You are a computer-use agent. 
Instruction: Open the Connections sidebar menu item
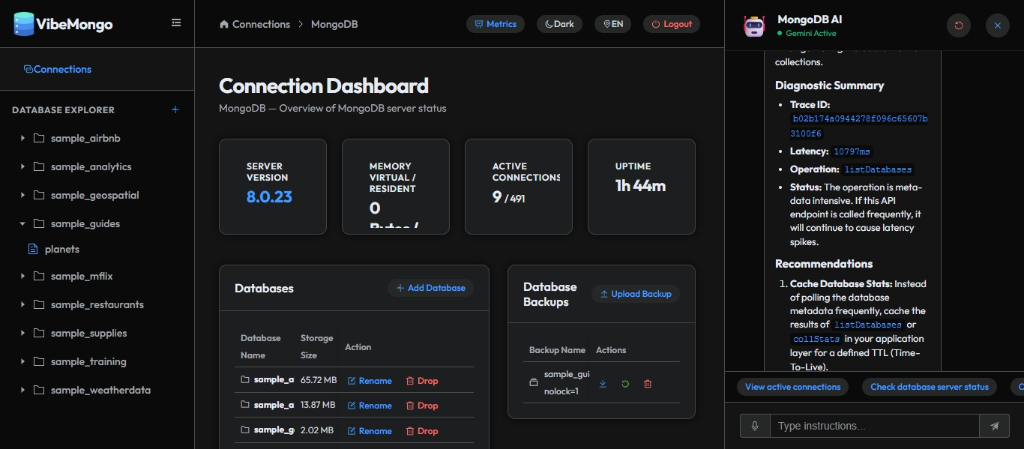(x=57, y=69)
